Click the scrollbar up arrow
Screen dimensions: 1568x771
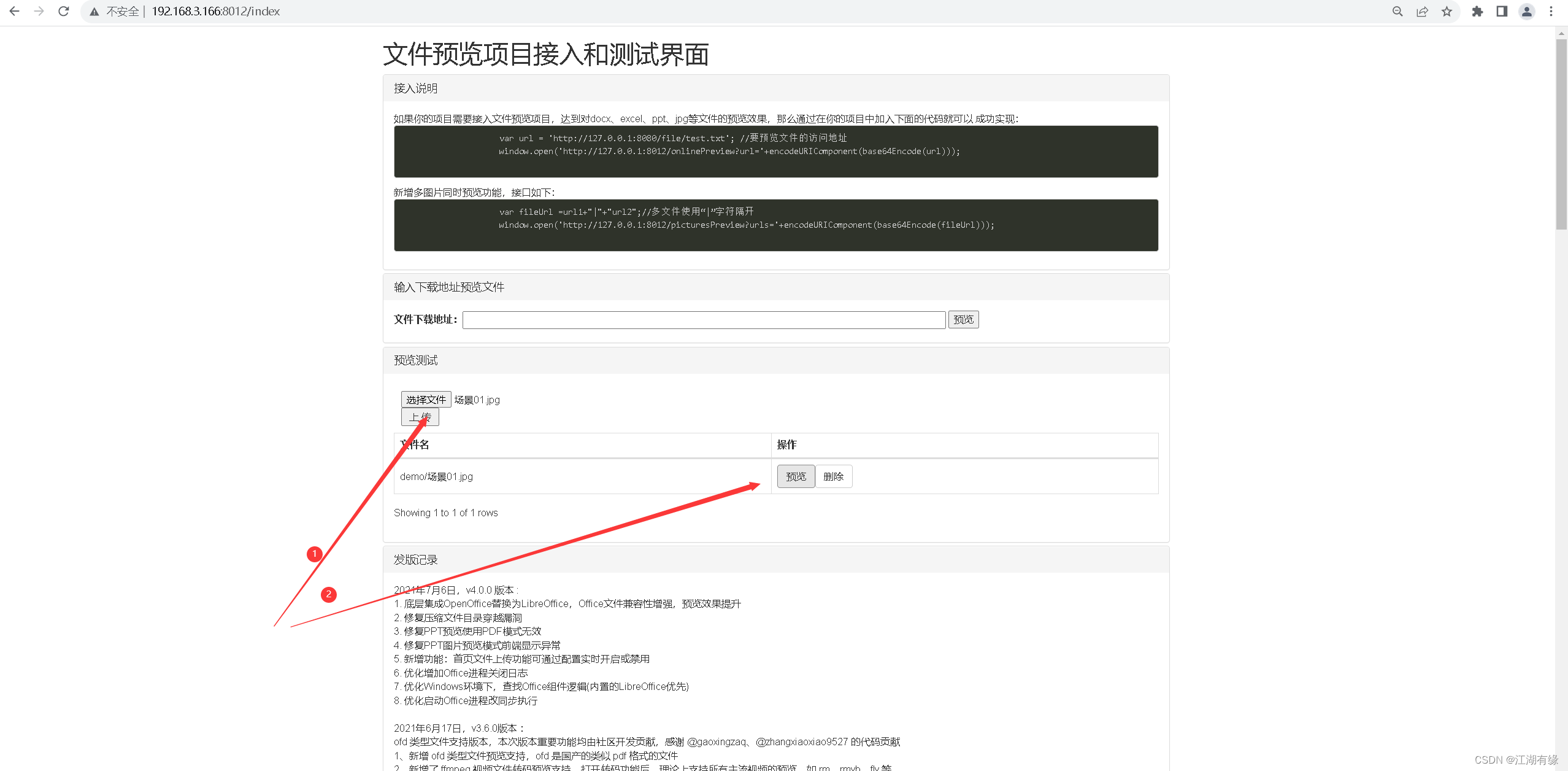point(1561,33)
